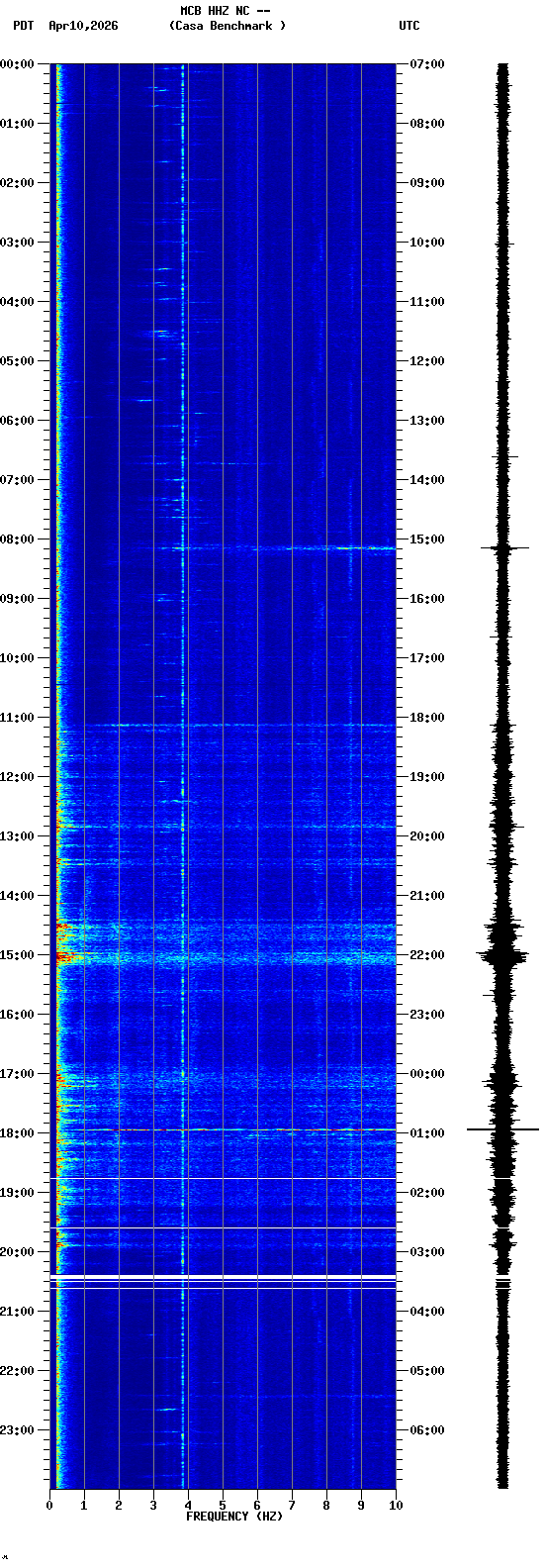The width and height of the screenshot is (546, 1568).
Task: Click the UTC axis label '09:00'
Action: [x=427, y=183]
